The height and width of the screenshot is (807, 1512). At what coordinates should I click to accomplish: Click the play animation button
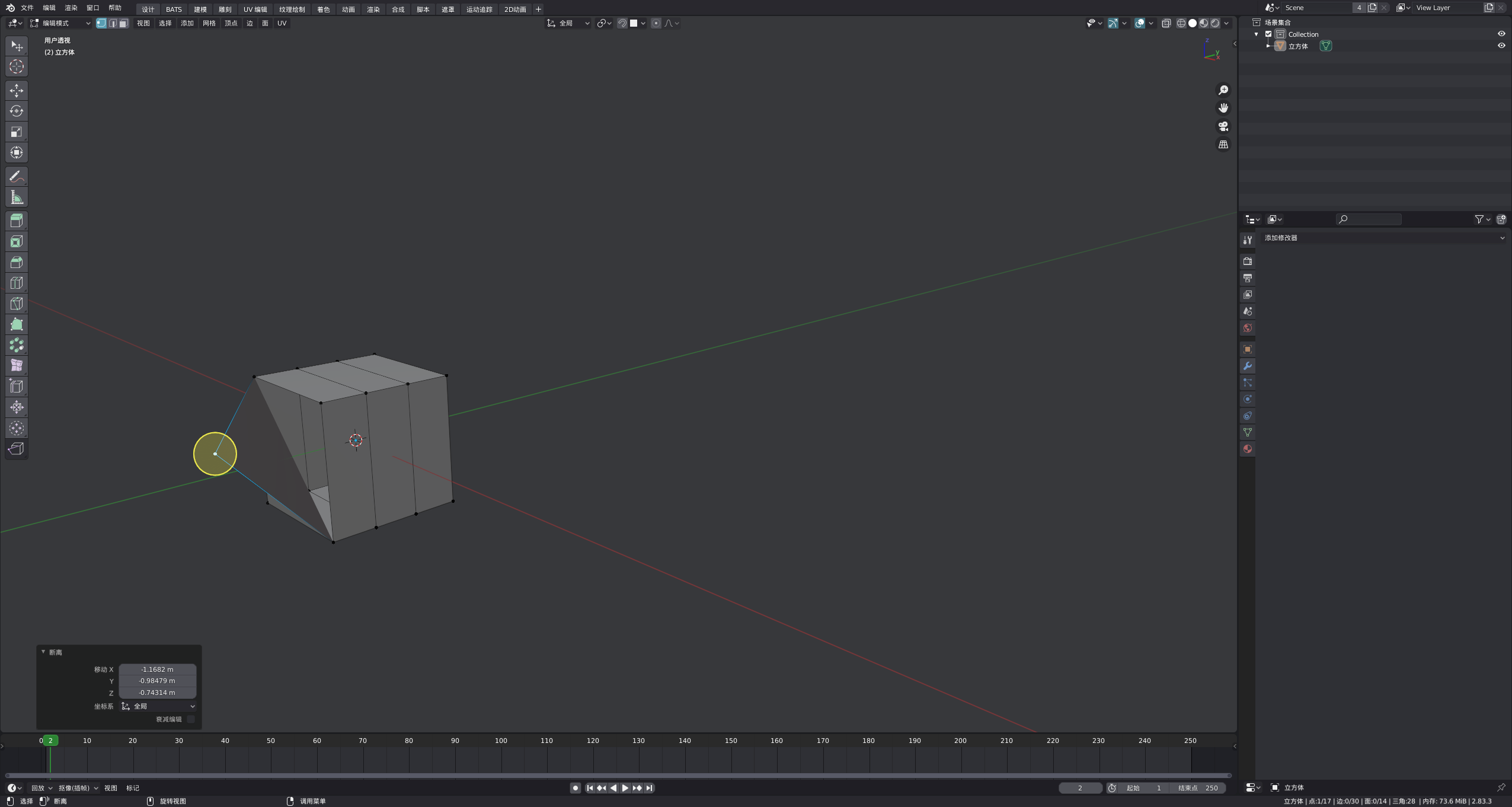point(625,788)
